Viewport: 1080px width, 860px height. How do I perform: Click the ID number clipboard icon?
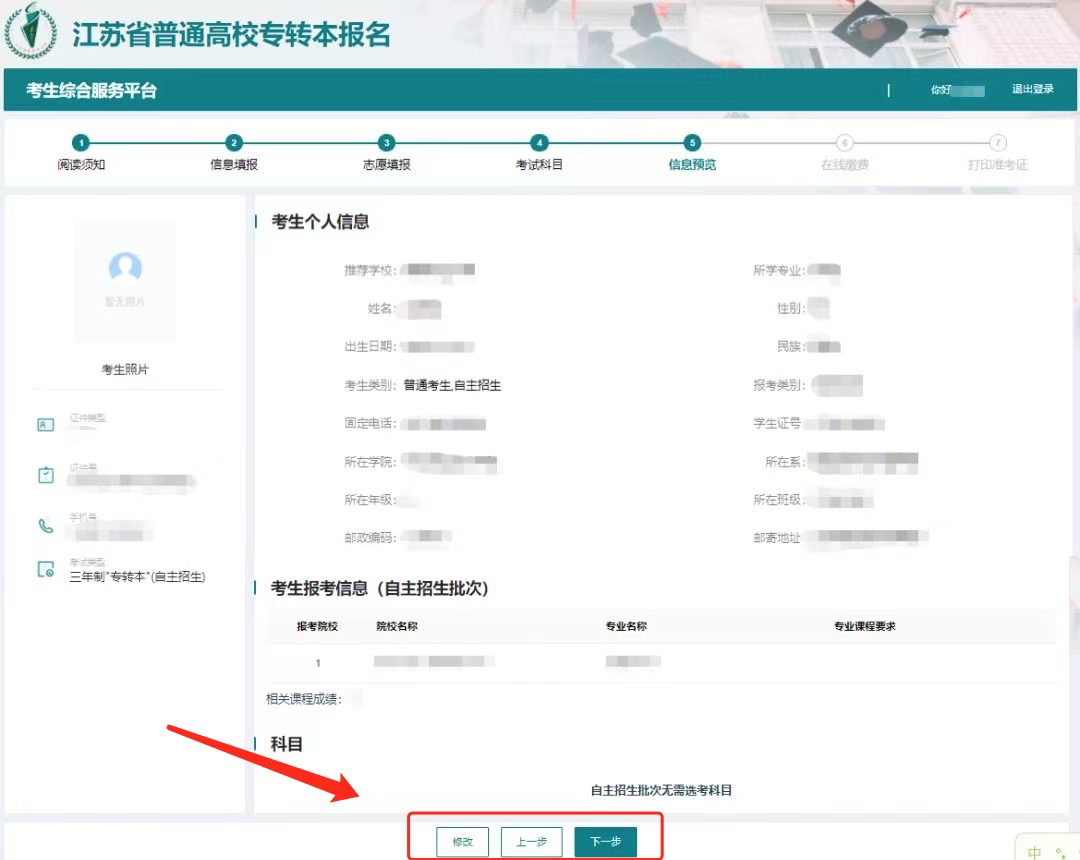(45, 475)
